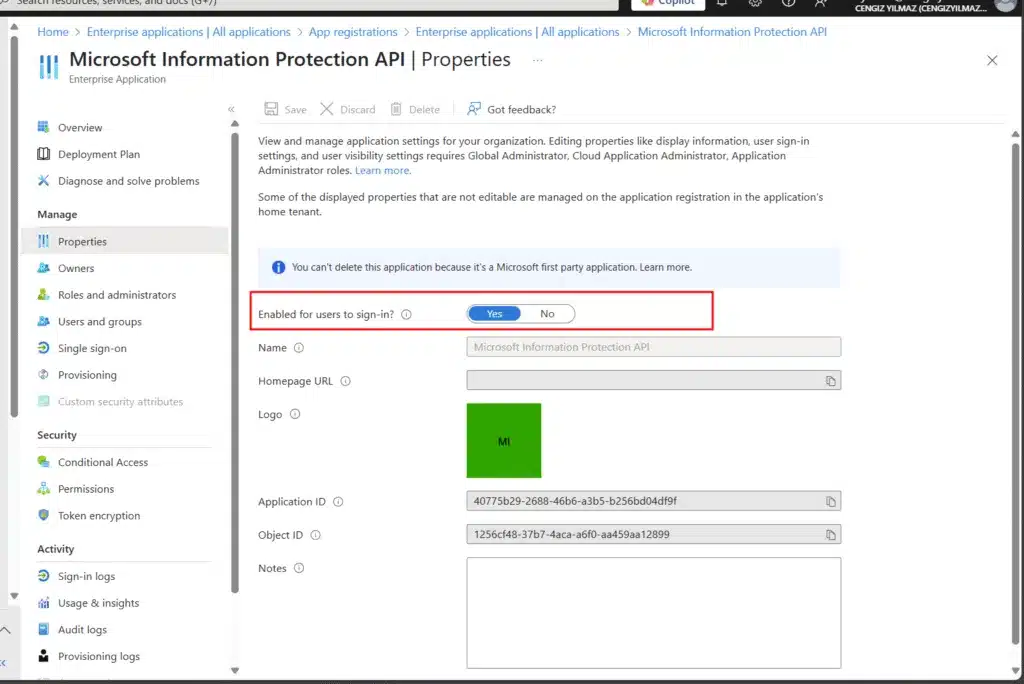Collapse the left navigation sidebar

tap(231, 109)
